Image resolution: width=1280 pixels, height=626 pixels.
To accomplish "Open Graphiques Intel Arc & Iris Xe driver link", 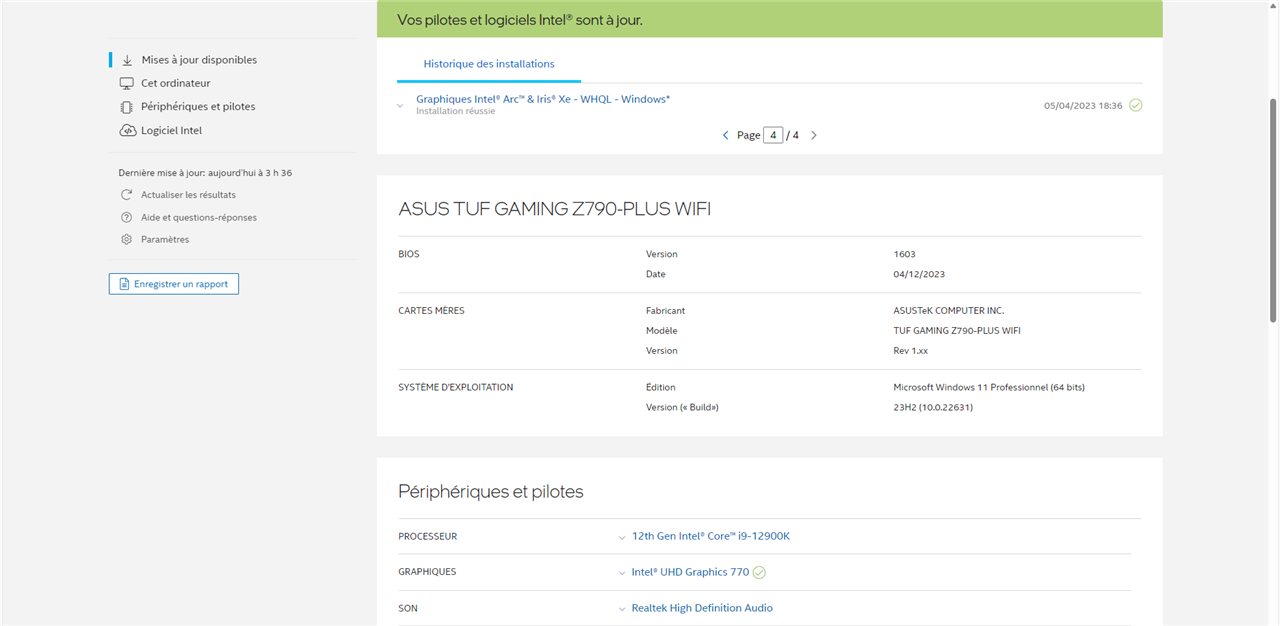I will tap(543, 99).
